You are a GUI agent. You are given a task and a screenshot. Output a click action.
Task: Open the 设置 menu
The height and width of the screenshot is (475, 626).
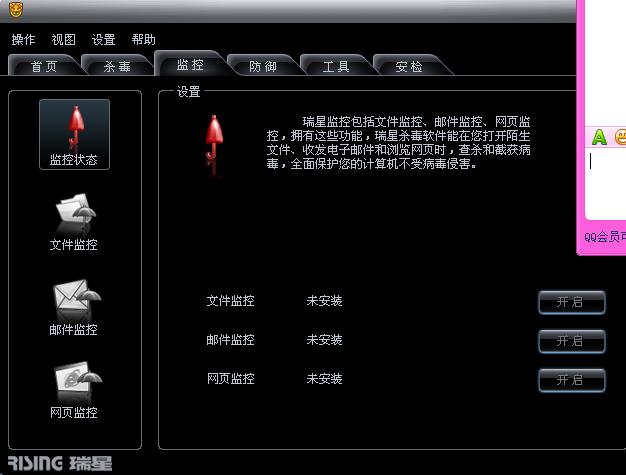(103, 40)
